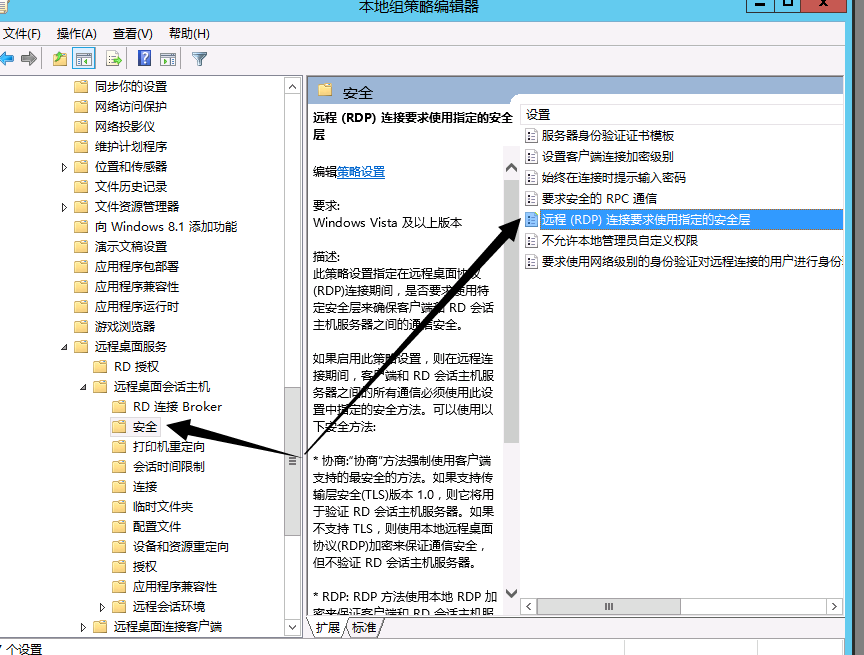Expand the 位置和传感器 tree node
Viewport: 864px width, 655px height.
[64, 167]
